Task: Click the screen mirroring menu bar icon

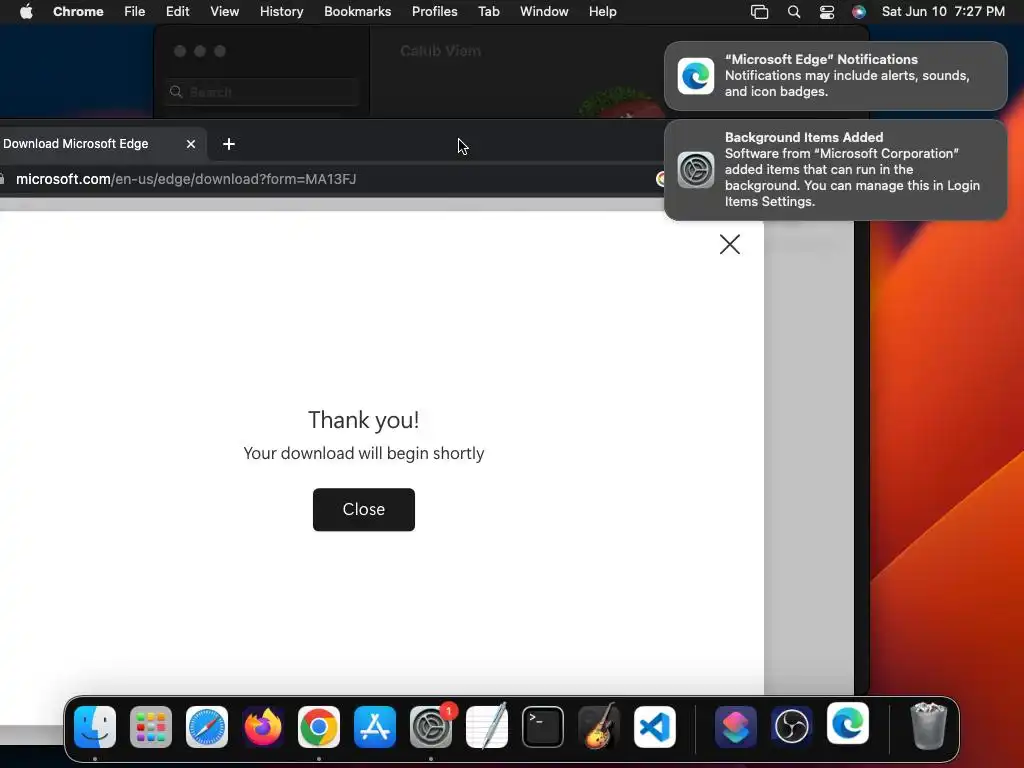Action: [760, 12]
